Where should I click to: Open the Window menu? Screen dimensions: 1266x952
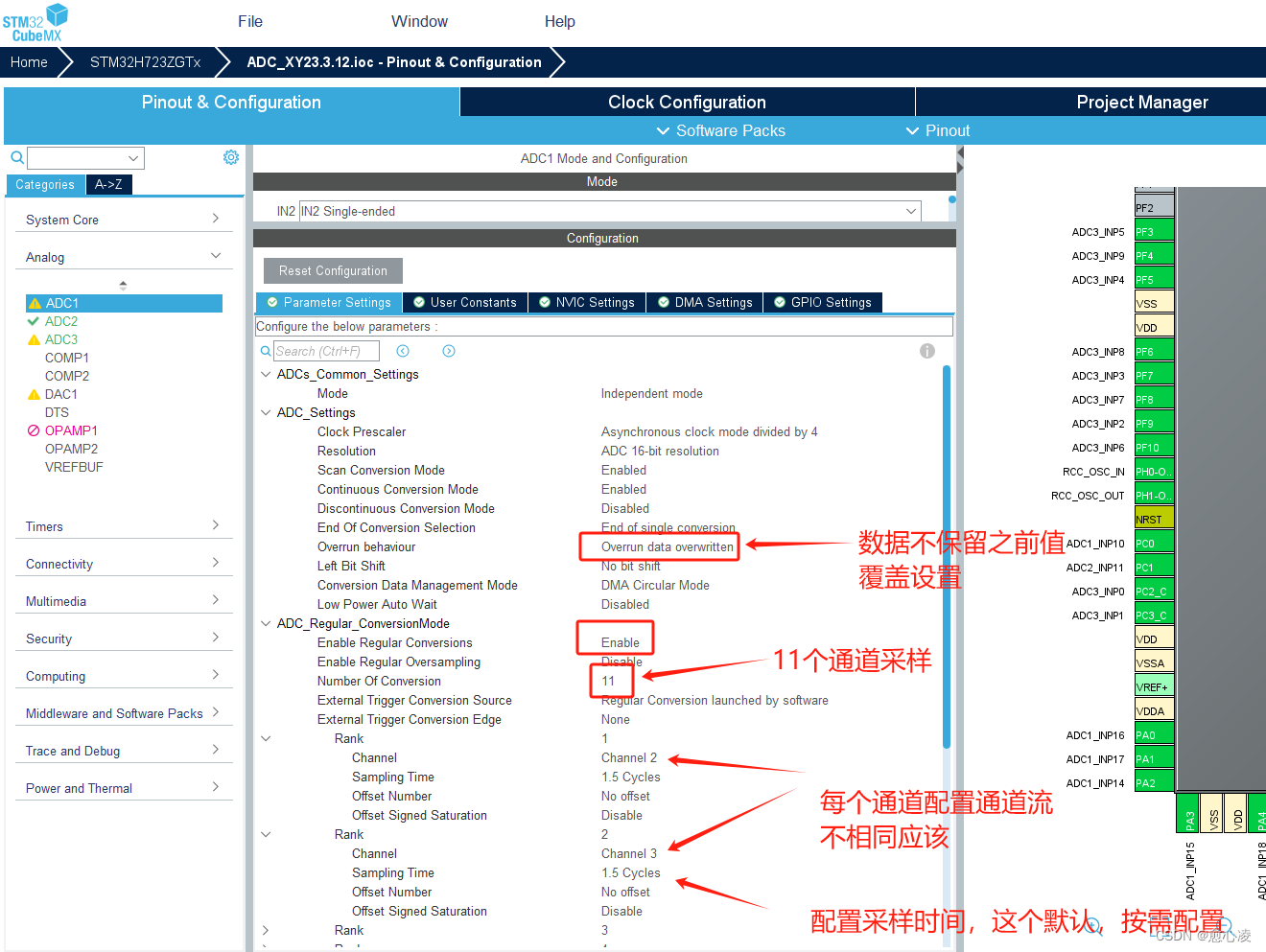(x=419, y=21)
